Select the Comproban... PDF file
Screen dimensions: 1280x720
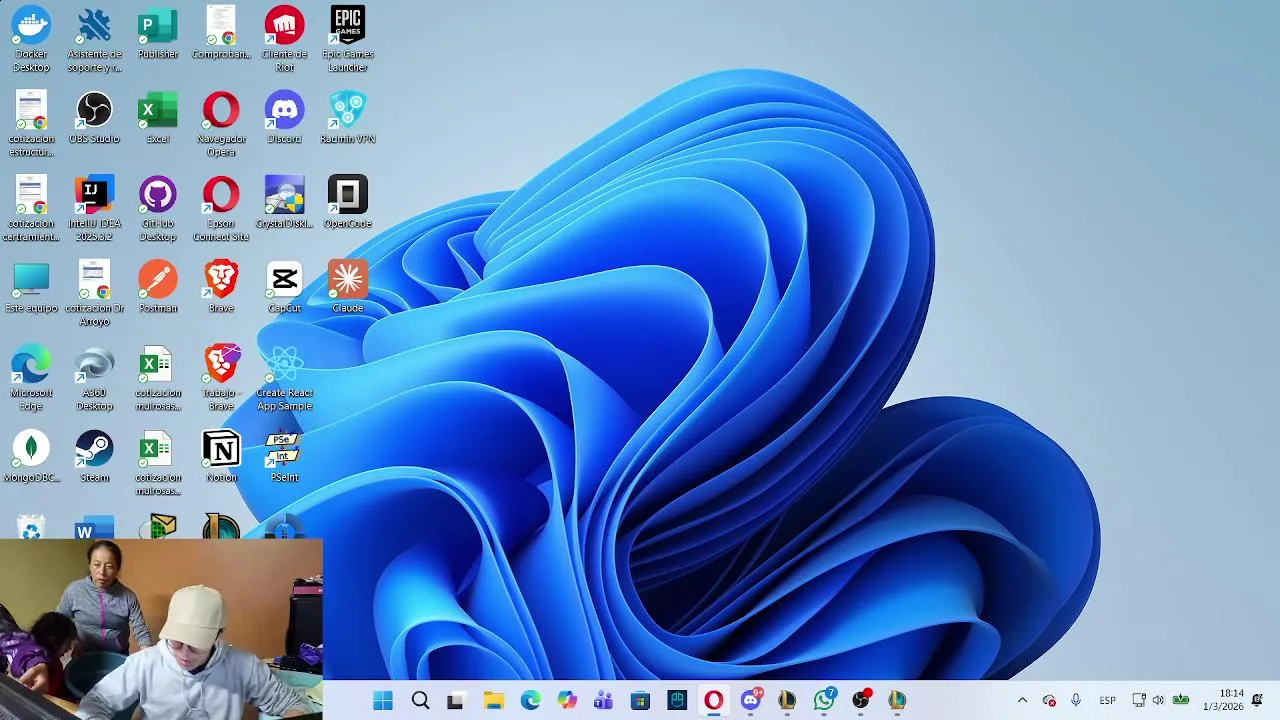pyautogui.click(x=221, y=34)
